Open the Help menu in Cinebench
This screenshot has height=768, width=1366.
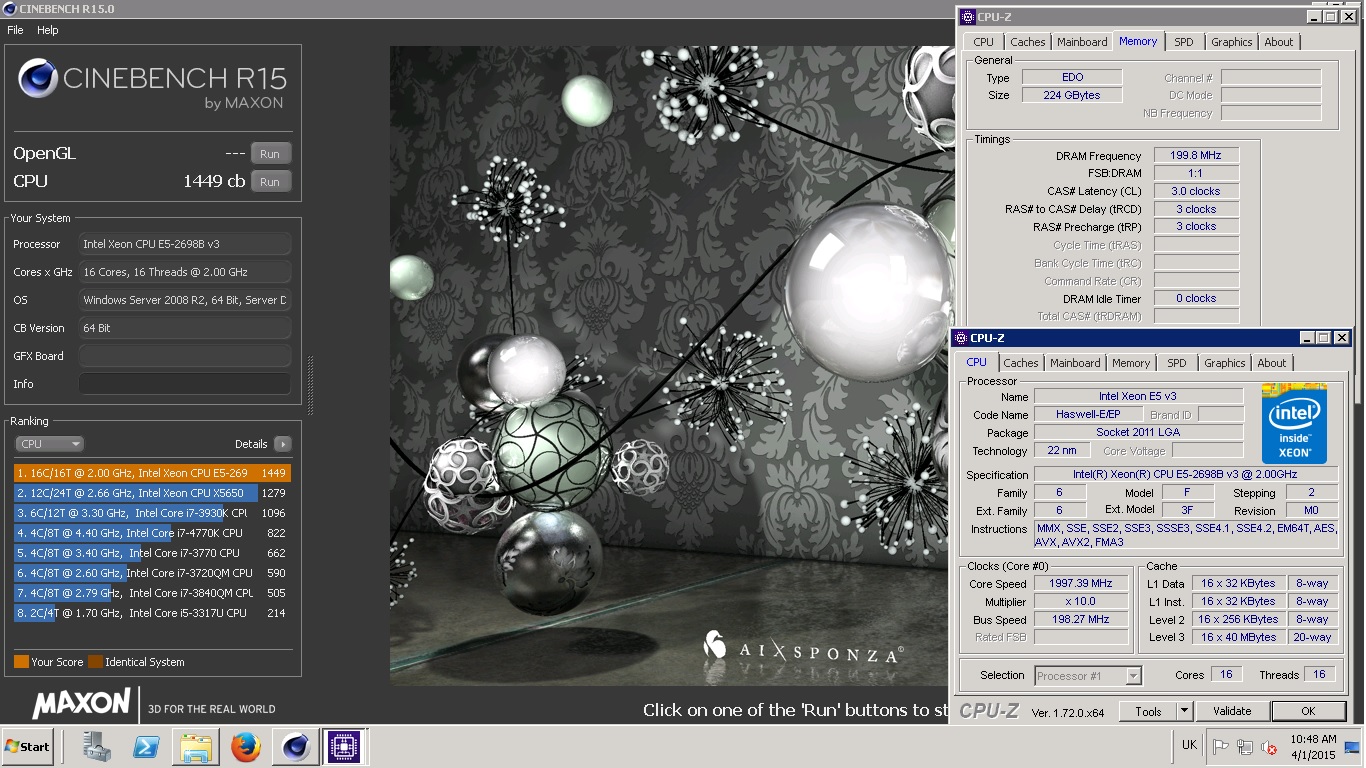pyautogui.click(x=48, y=30)
